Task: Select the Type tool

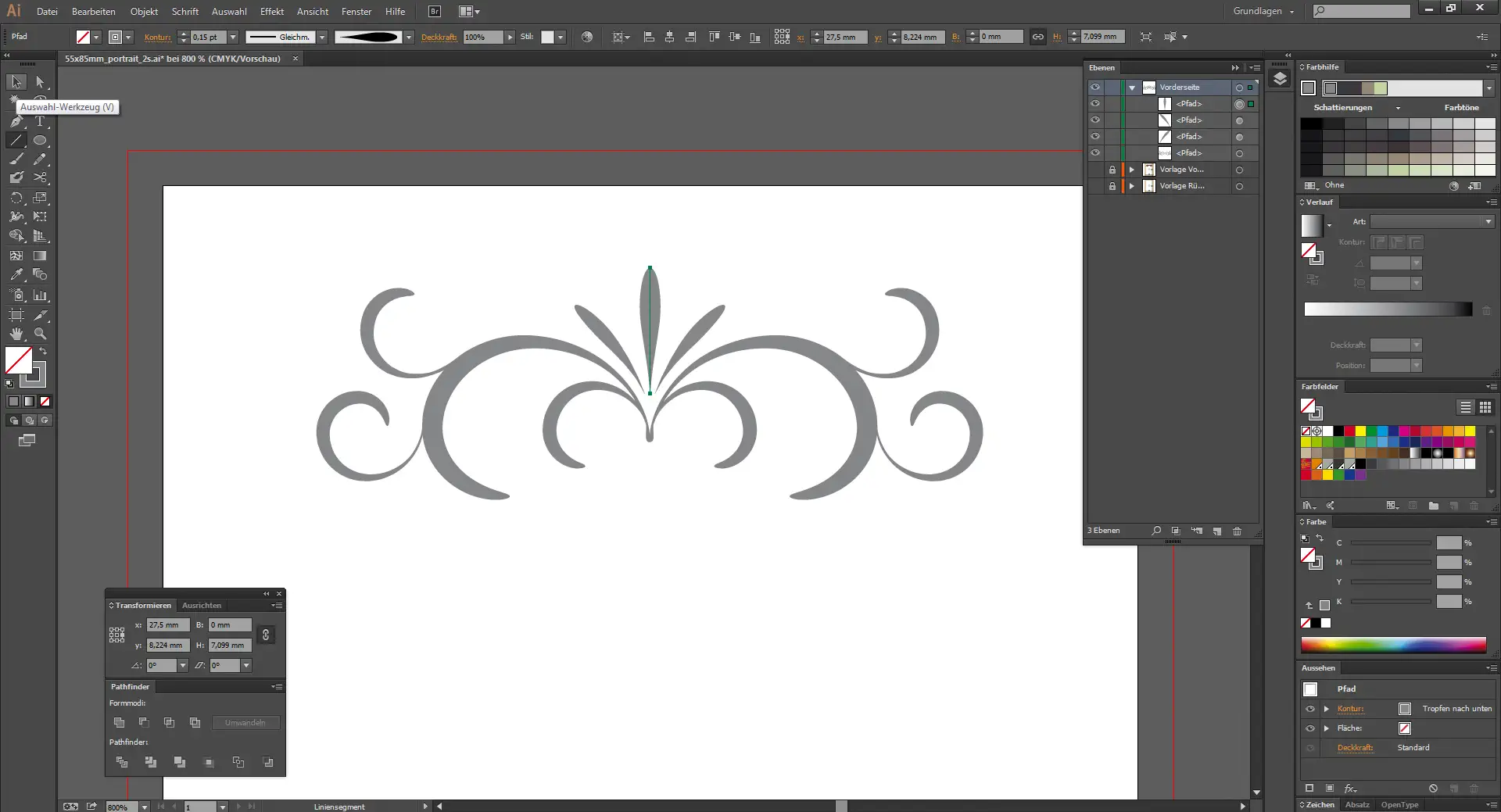Action: [x=40, y=121]
